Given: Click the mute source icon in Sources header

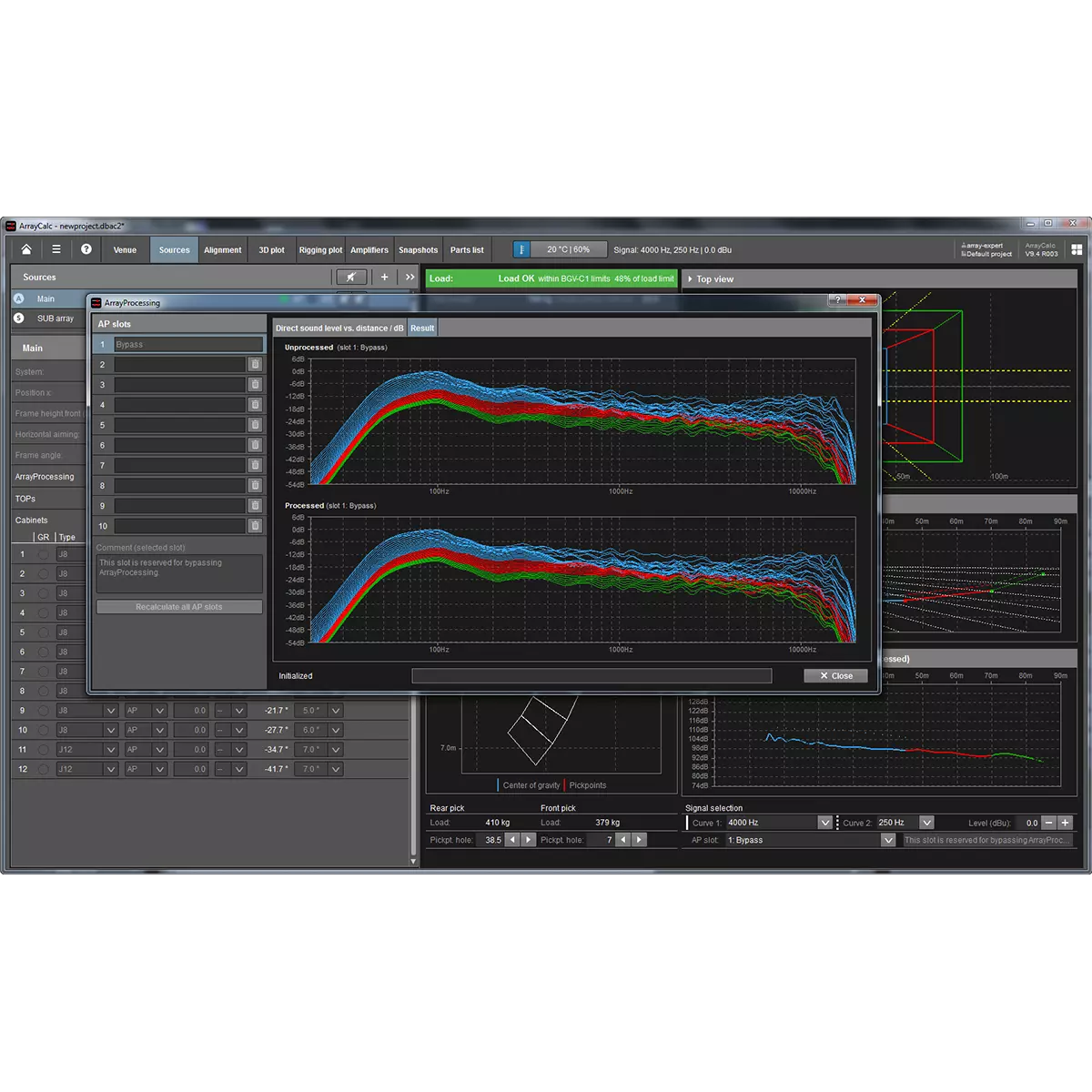Looking at the screenshot, I should tap(351, 278).
